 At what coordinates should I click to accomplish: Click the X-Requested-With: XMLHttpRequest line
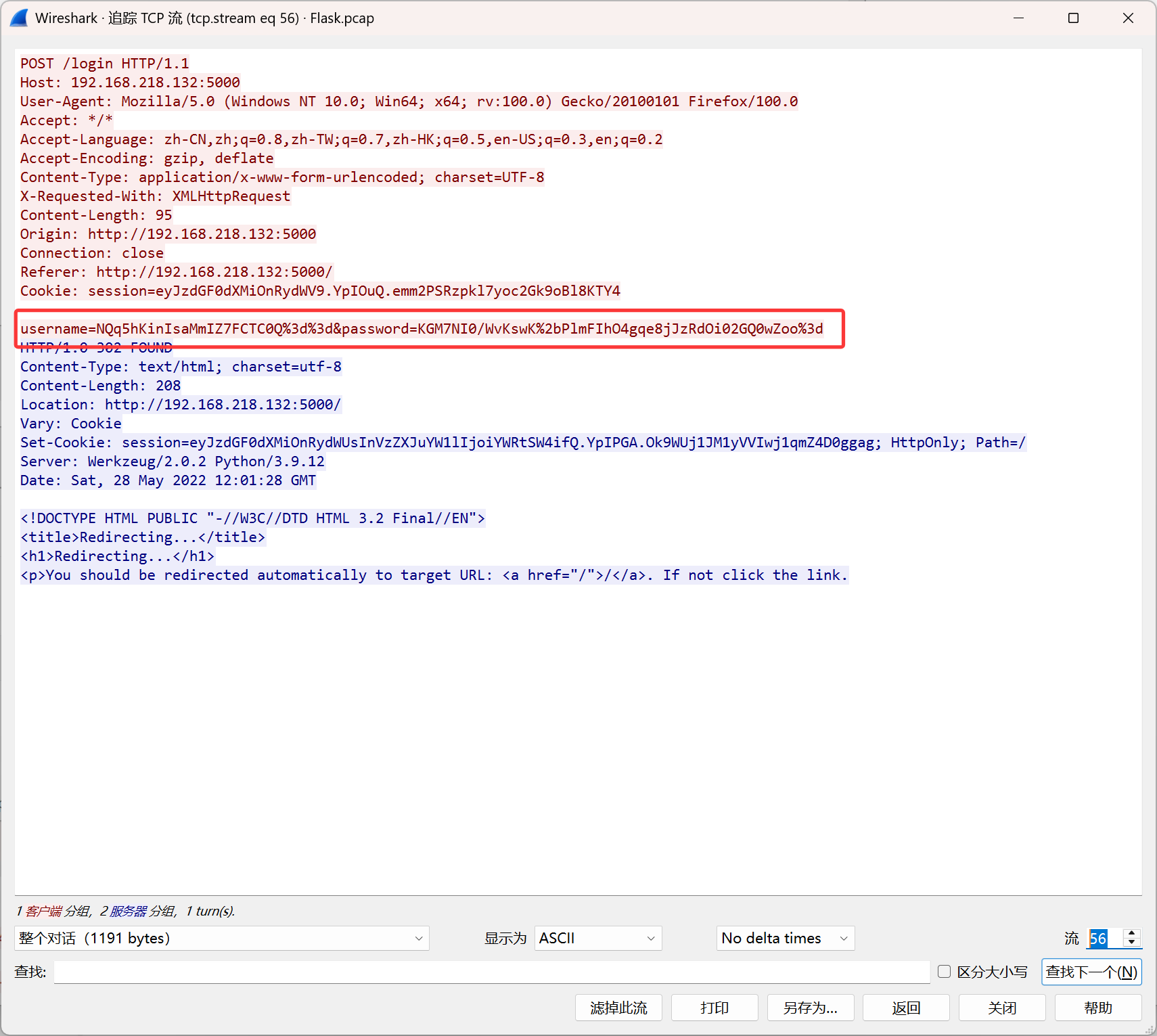coord(156,196)
